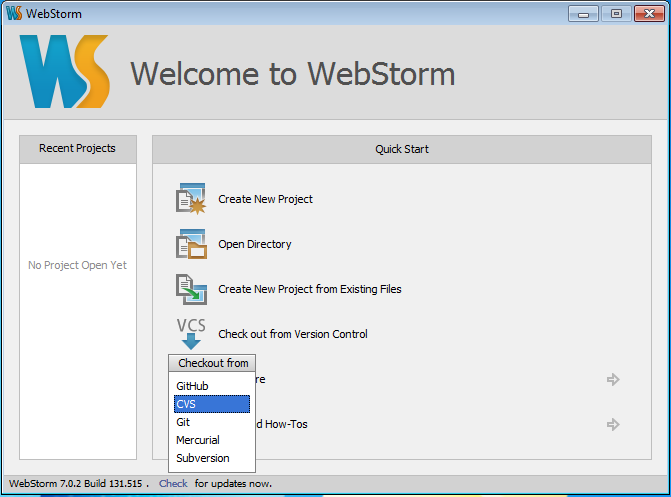Screen dimensions: 671x497
Task: Click the Recent Projects panel header
Action: click(x=78, y=149)
